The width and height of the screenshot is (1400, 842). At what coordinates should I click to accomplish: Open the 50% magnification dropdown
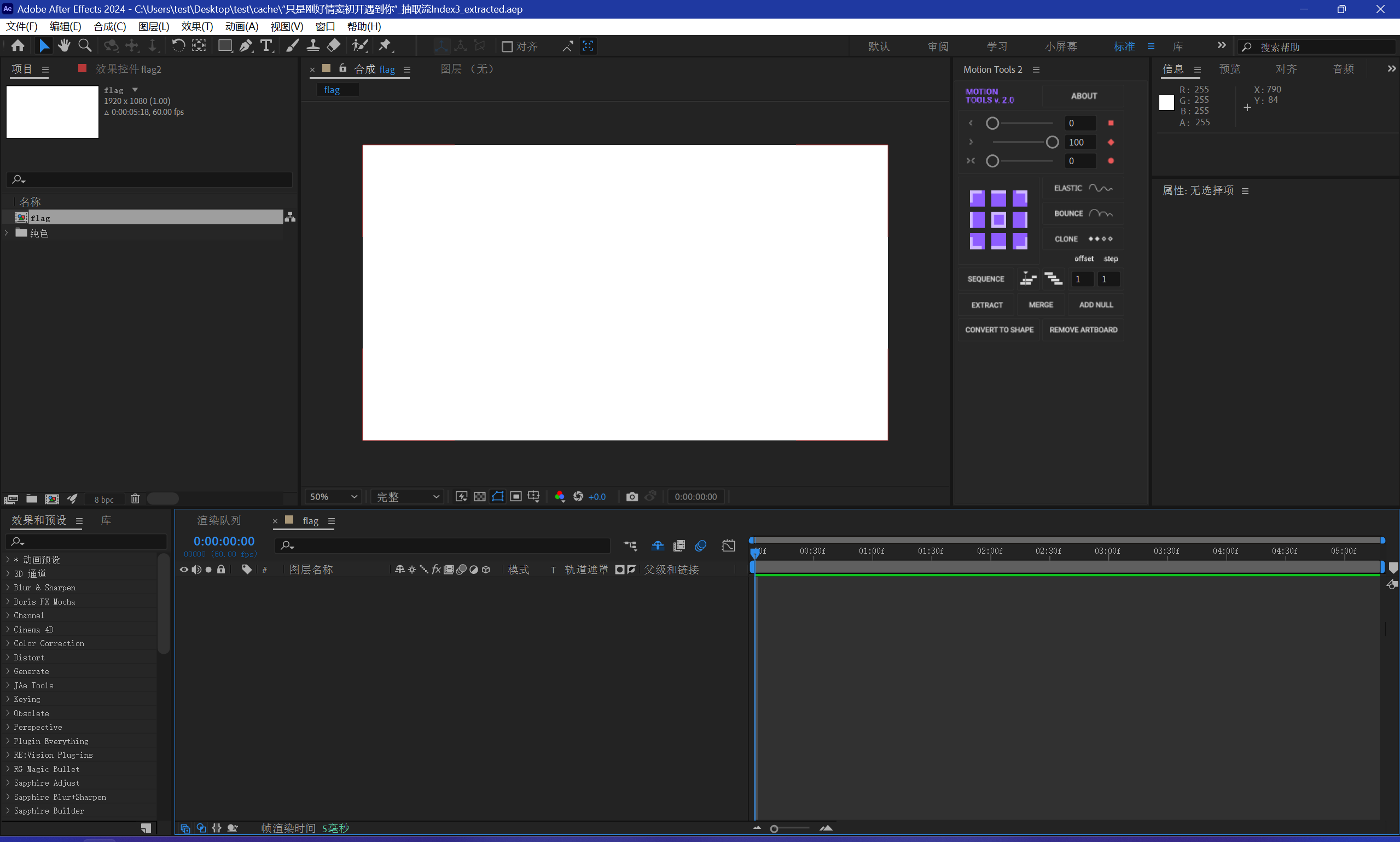pyautogui.click(x=334, y=496)
